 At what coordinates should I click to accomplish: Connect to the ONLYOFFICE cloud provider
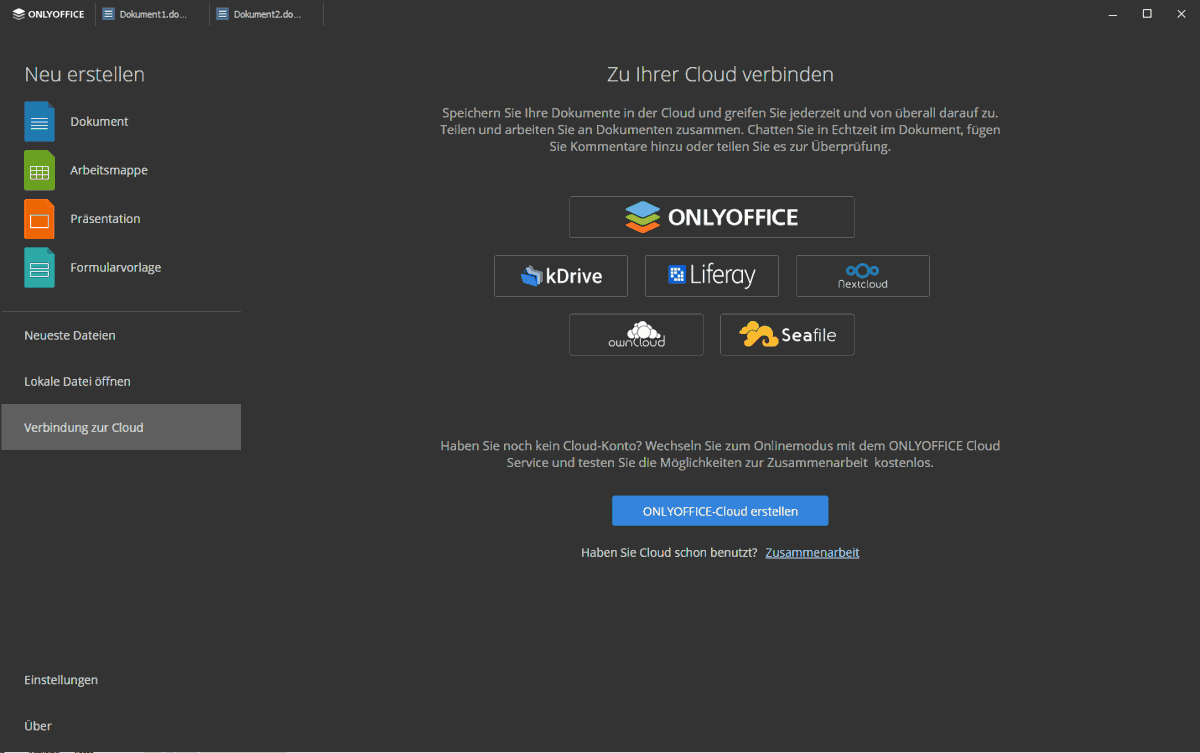(x=712, y=217)
